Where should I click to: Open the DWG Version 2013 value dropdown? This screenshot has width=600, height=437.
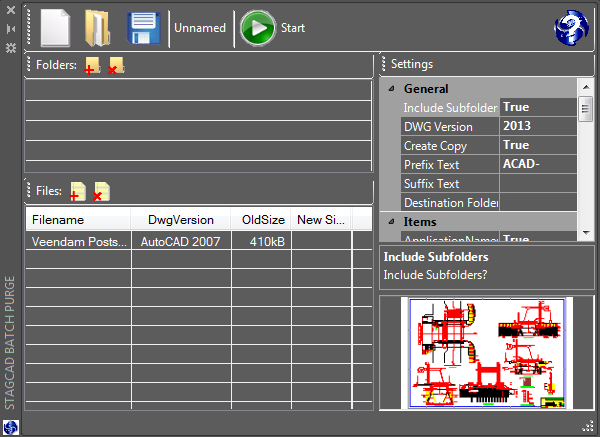tap(538, 126)
